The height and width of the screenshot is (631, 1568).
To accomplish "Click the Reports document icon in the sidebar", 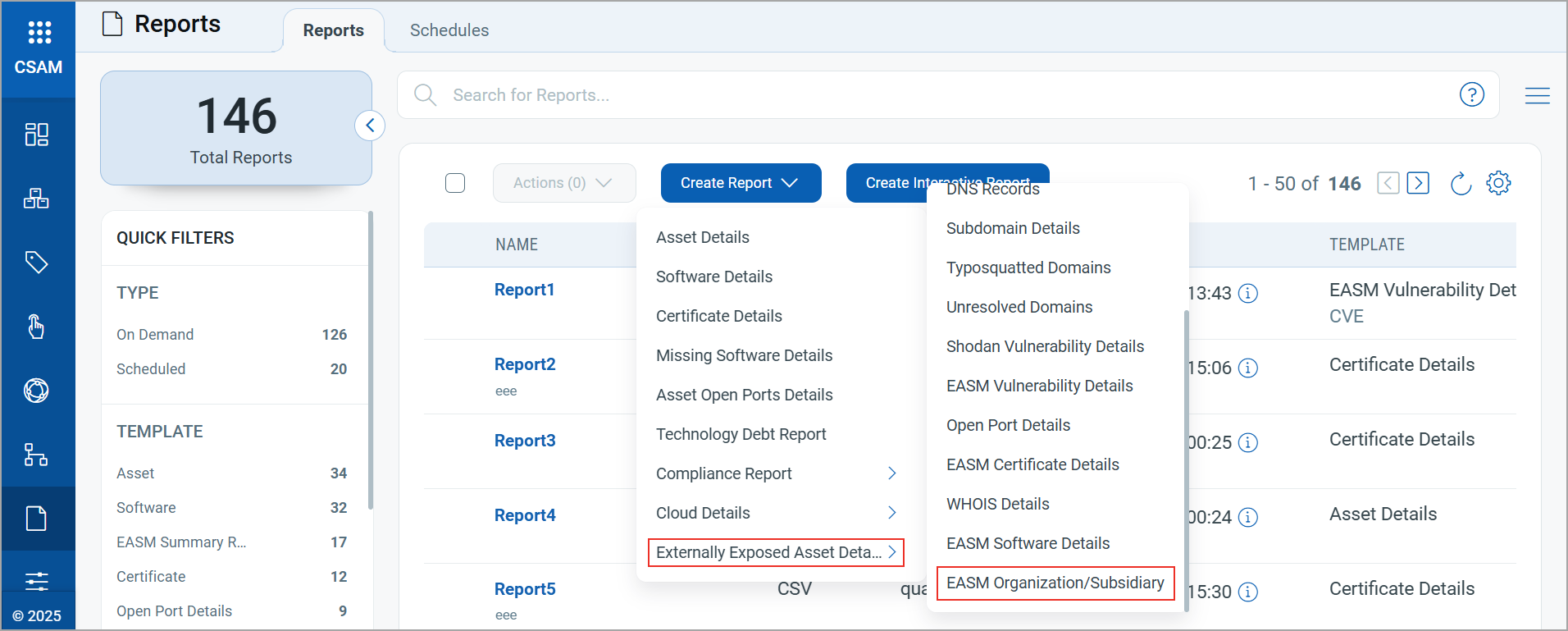I will click(37, 519).
